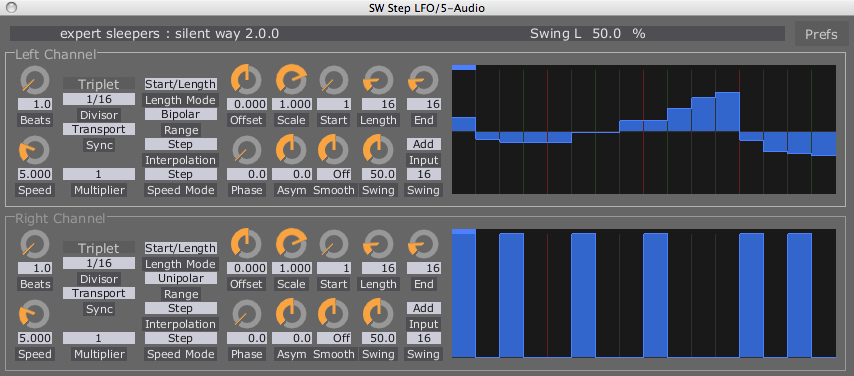The height and width of the screenshot is (376, 854).
Task: Click the Left Channel Speed knob
Action: [35, 150]
